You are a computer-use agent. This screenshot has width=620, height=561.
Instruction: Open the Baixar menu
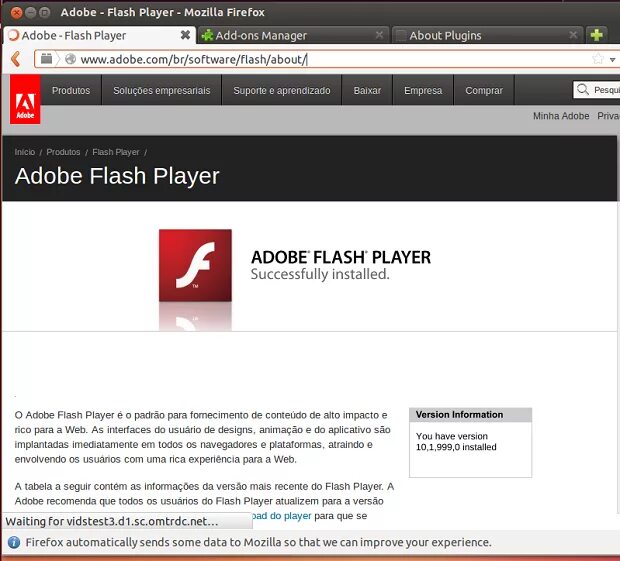(x=367, y=90)
